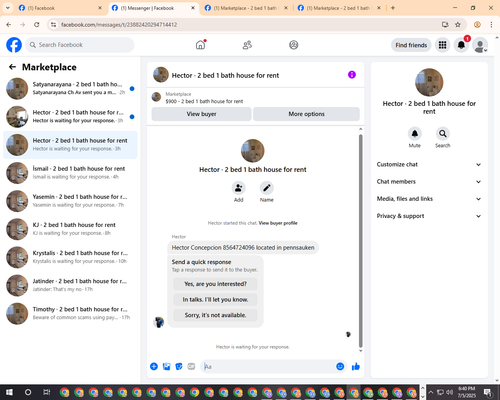Screen dimensions: 500x400
Task: Click Find friends button
Action: tap(411, 45)
